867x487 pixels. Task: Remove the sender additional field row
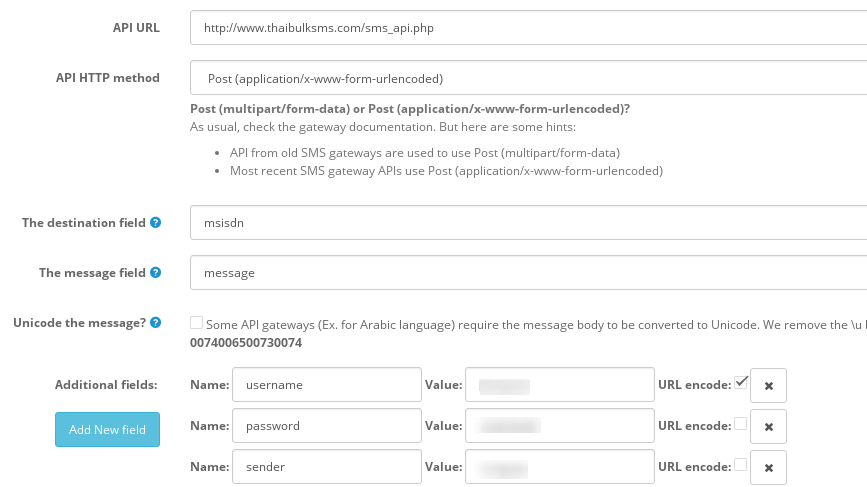click(768, 467)
